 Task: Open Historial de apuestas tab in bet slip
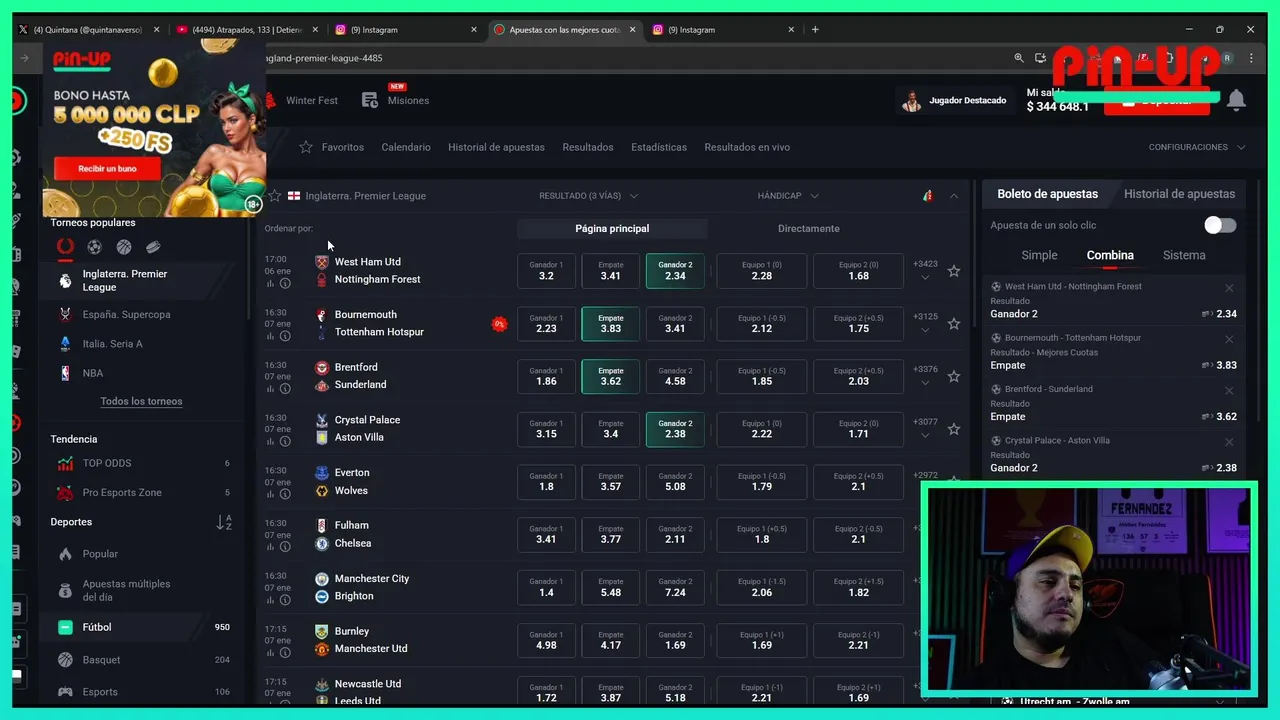point(1179,194)
